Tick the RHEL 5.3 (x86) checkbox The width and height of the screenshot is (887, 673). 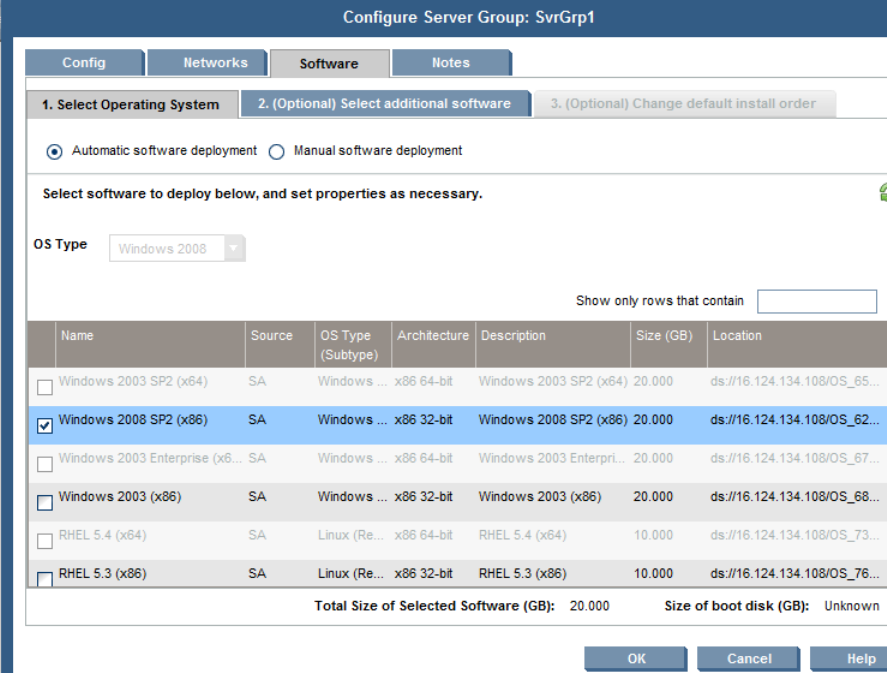(45, 579)
